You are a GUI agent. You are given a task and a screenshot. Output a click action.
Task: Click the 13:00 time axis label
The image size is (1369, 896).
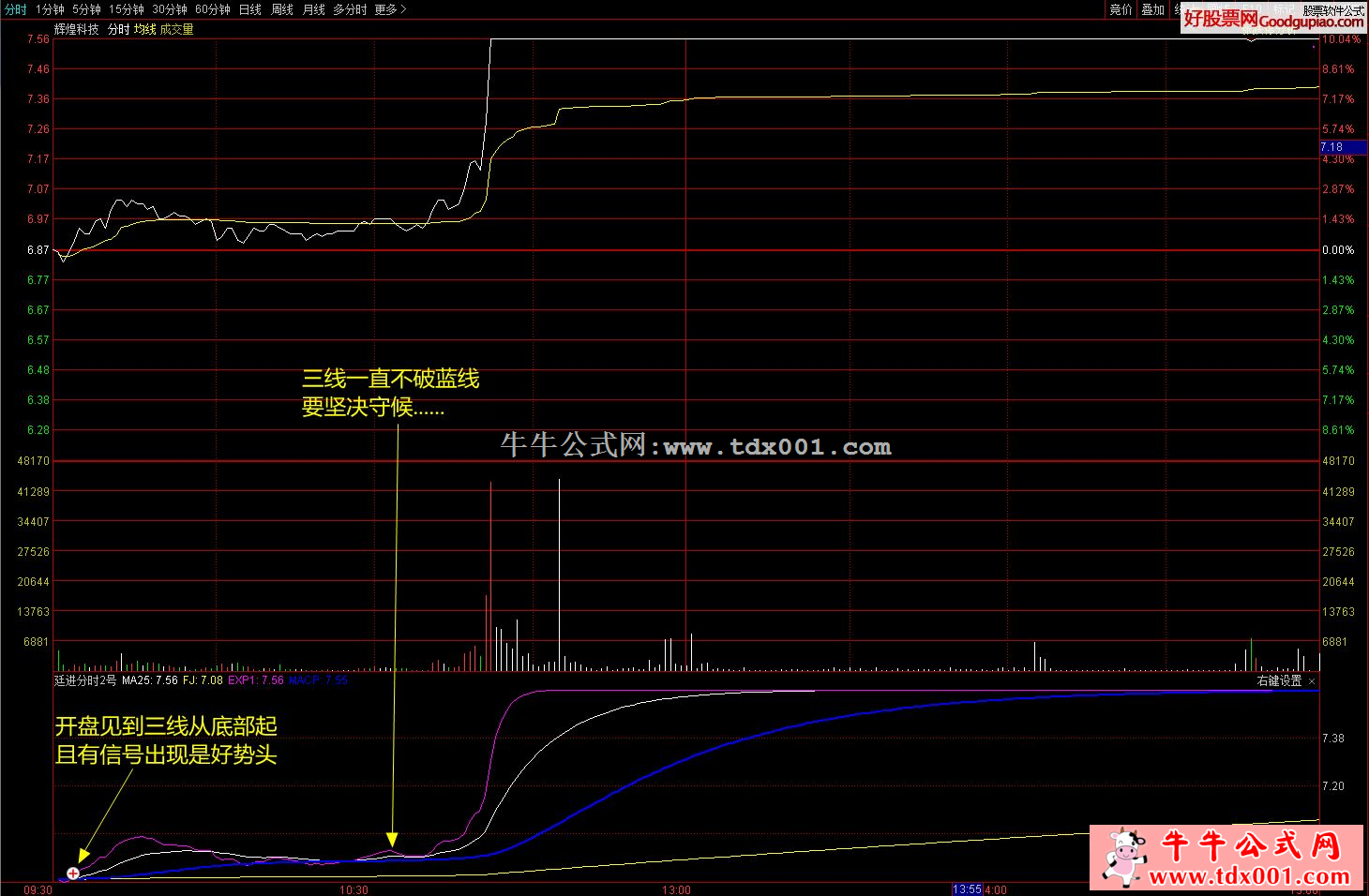pos(676,889)
